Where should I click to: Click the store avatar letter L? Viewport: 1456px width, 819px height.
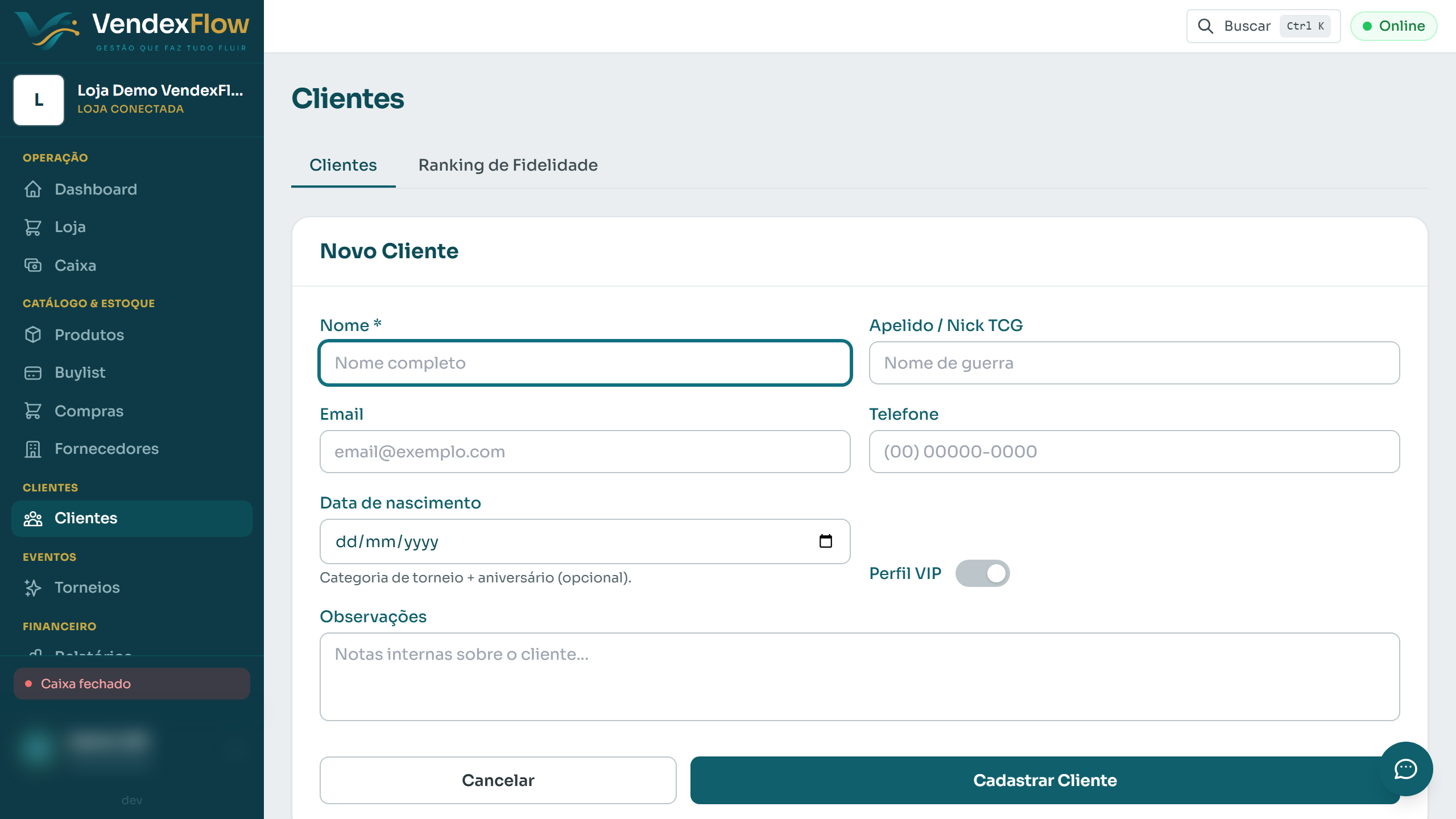tap(39, 100)
